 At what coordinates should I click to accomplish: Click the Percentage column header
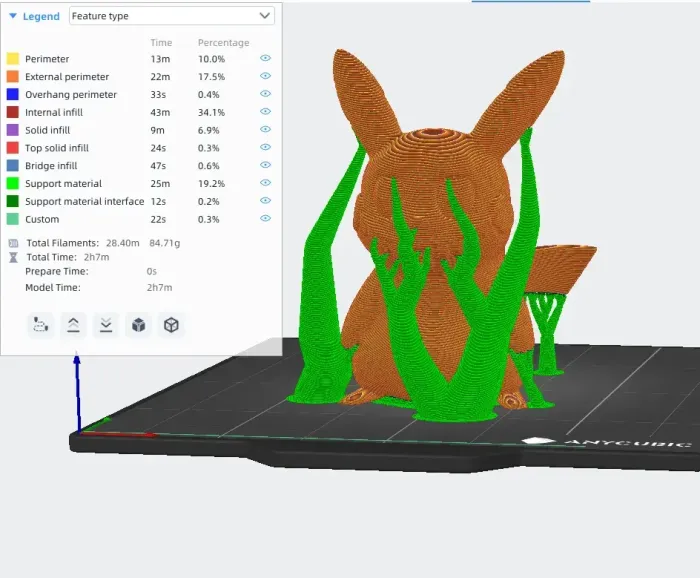pyautogui.click(x=224, y=43)
